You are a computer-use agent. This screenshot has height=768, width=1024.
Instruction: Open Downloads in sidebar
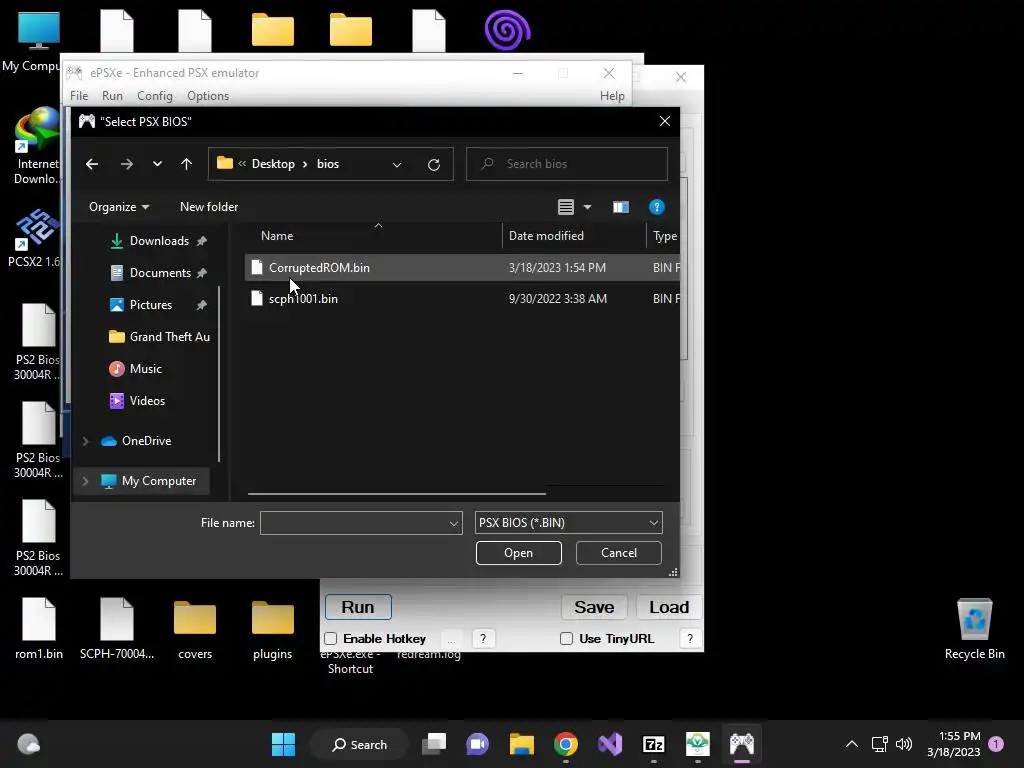click(x=159, y=241)
